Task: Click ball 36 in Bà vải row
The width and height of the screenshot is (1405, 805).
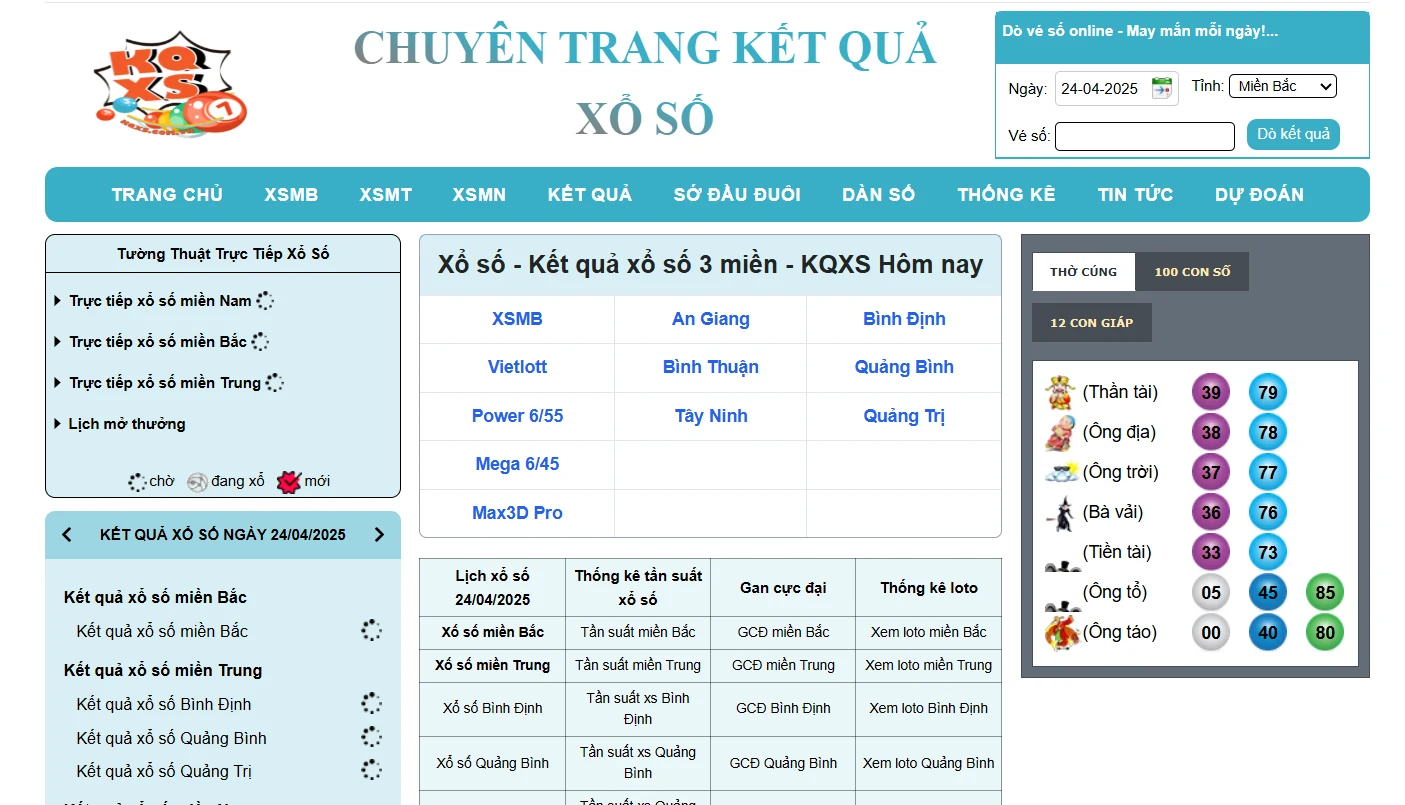Action: point(1211,512)
